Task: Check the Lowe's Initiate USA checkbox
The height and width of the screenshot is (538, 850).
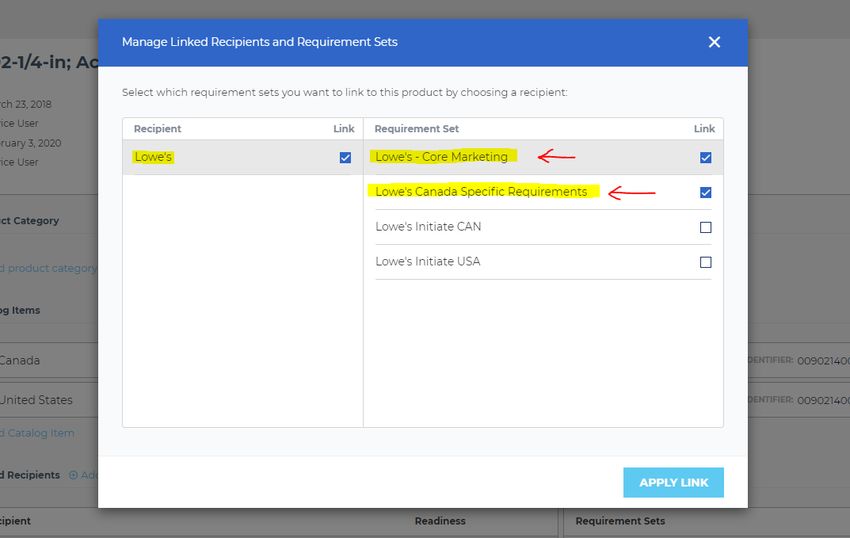Action: click(x=705, y=262)
